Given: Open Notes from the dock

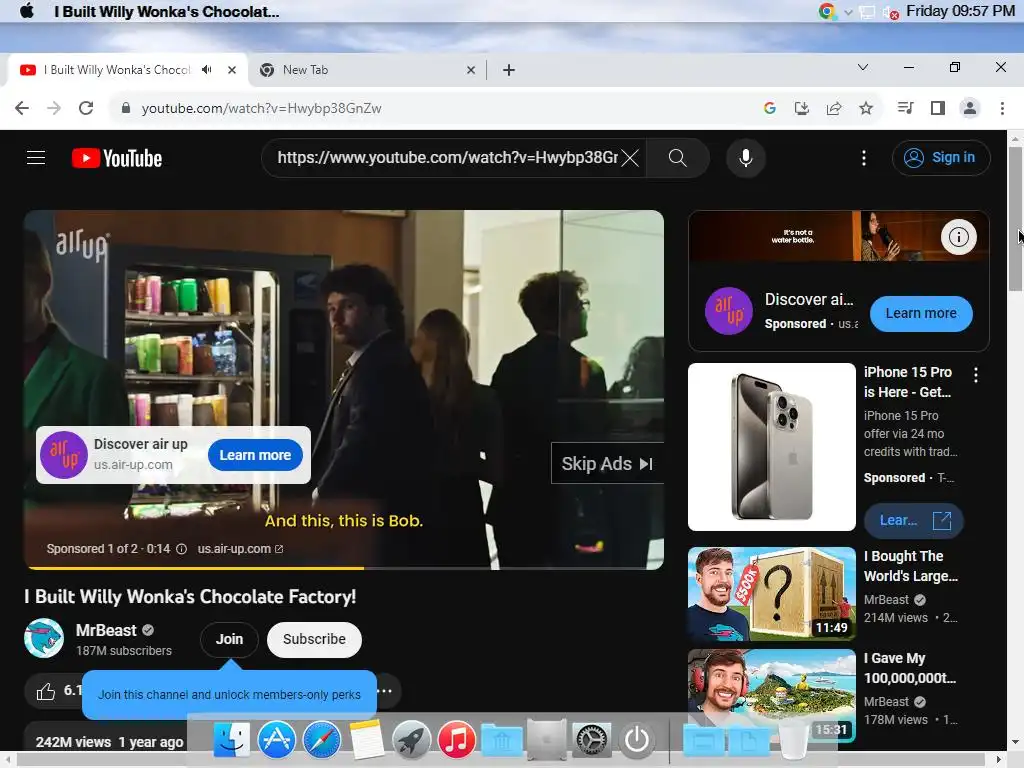Looking at the screenshot, I should [366, 740].
